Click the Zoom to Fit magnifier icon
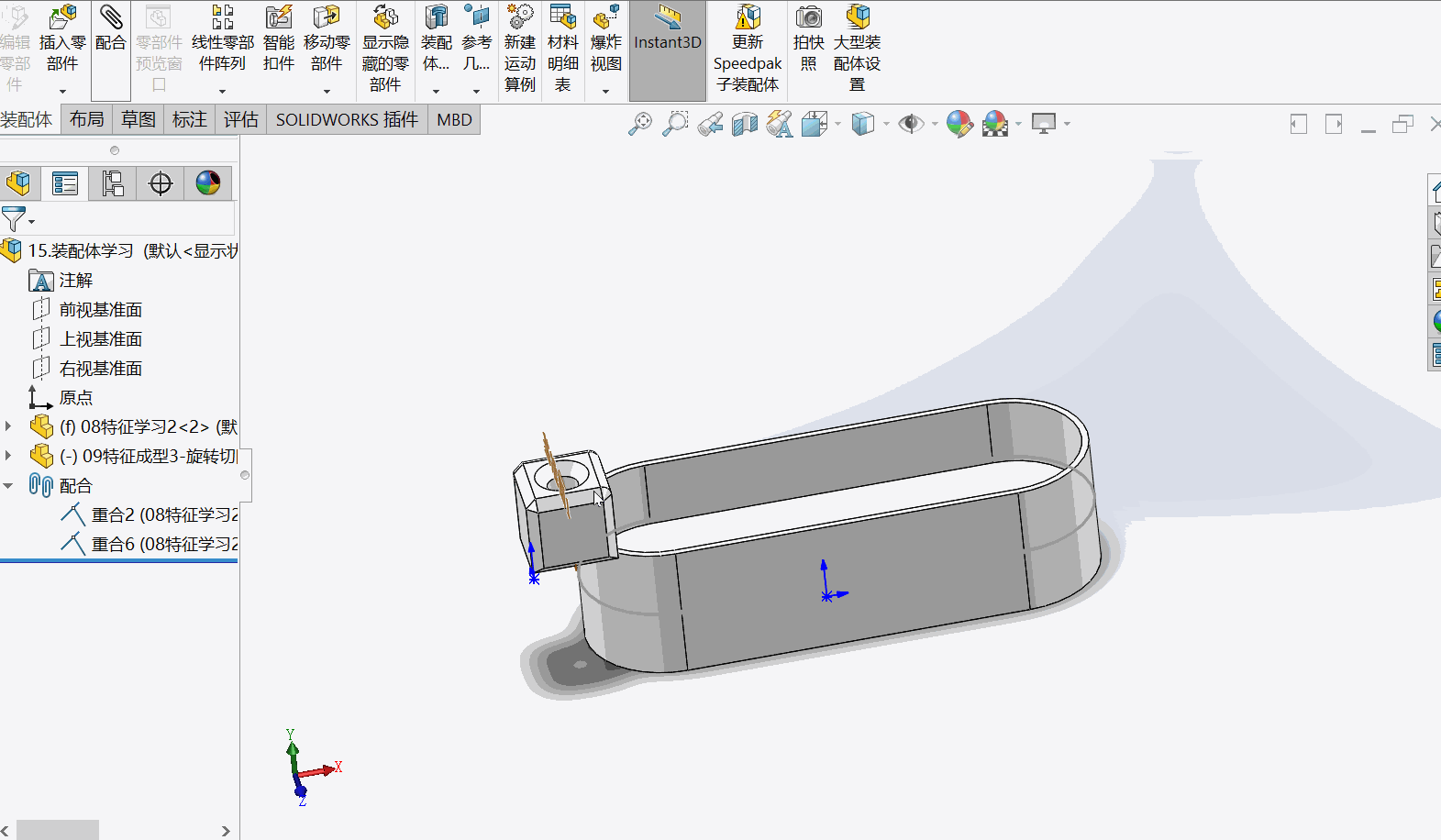The image size is (1441, 840). click(x=640, y=123)
